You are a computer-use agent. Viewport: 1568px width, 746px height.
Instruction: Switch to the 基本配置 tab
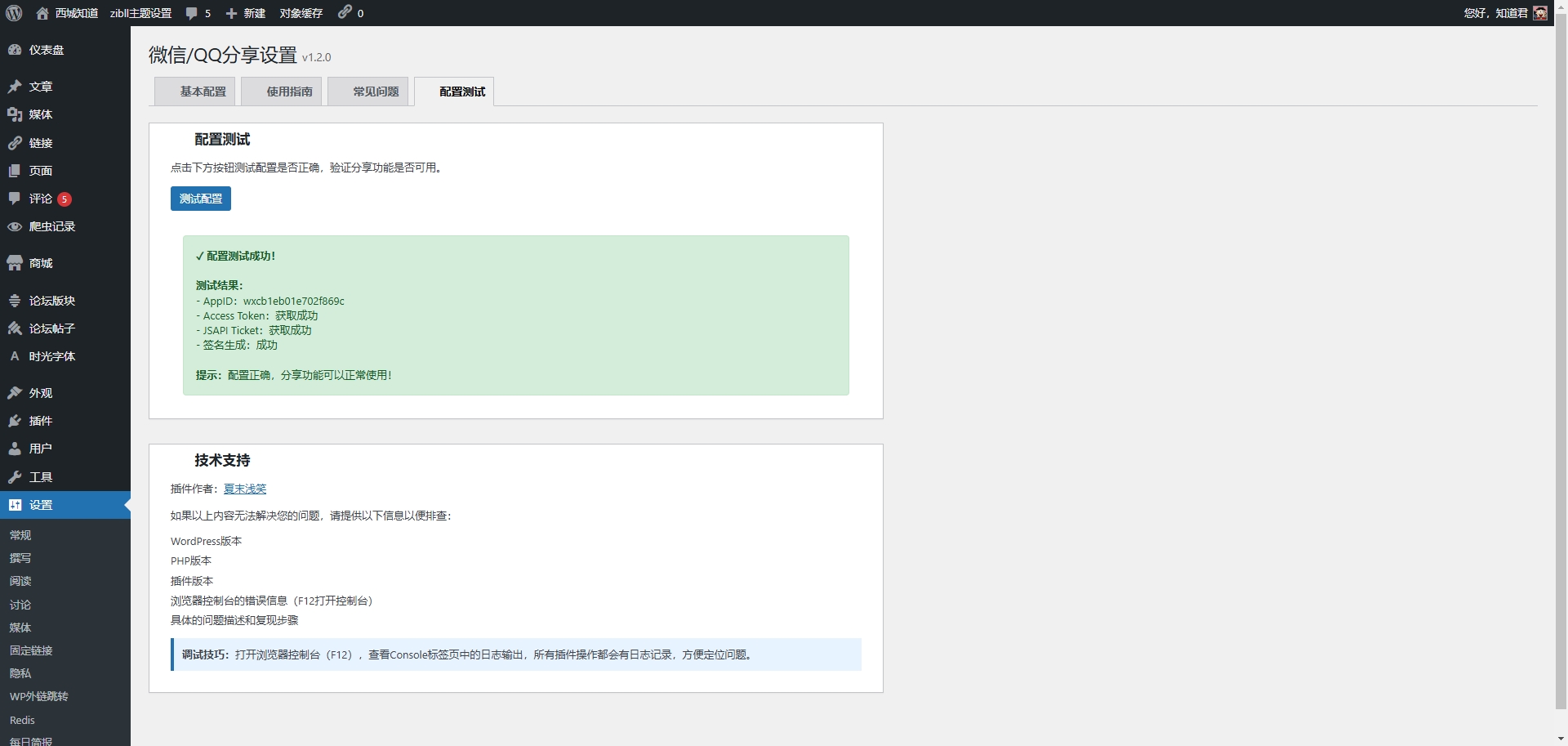coord(195,92)
